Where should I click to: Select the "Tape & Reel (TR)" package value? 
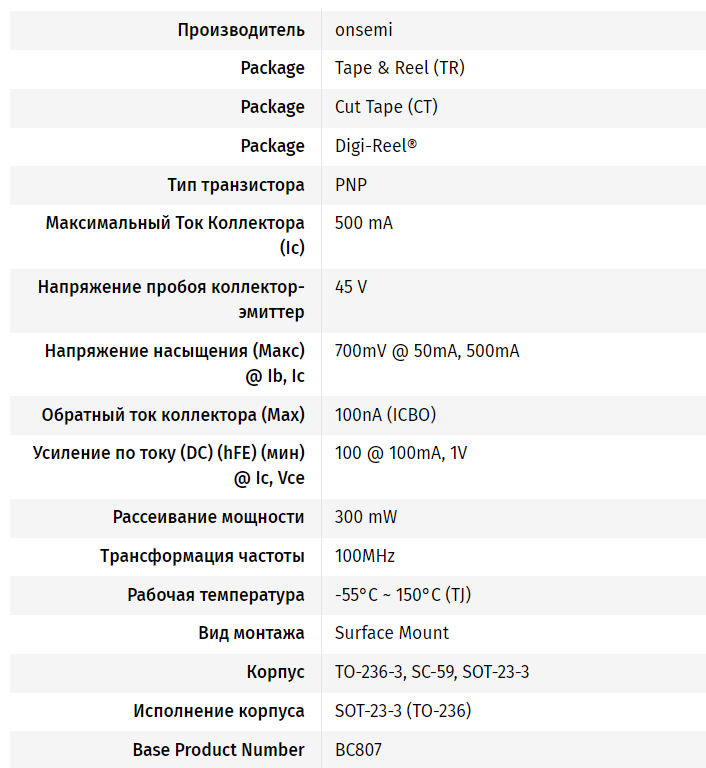point(399,68)
